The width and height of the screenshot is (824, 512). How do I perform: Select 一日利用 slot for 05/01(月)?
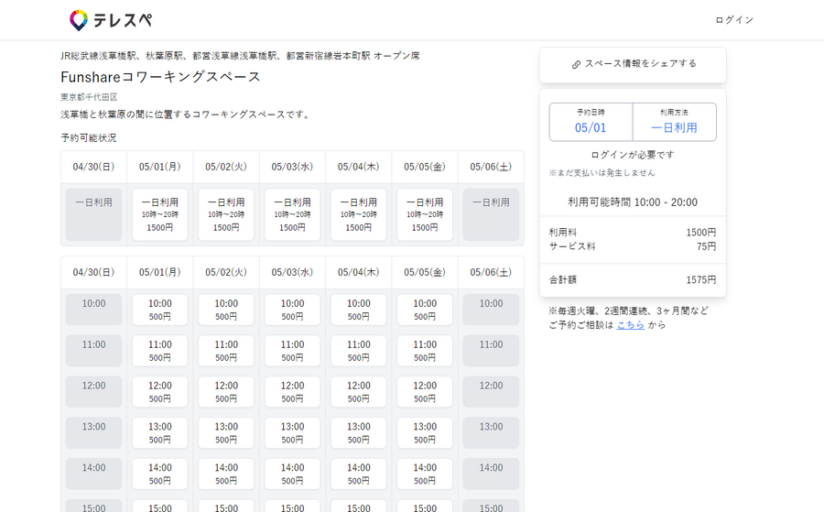[x=160, y=214]
